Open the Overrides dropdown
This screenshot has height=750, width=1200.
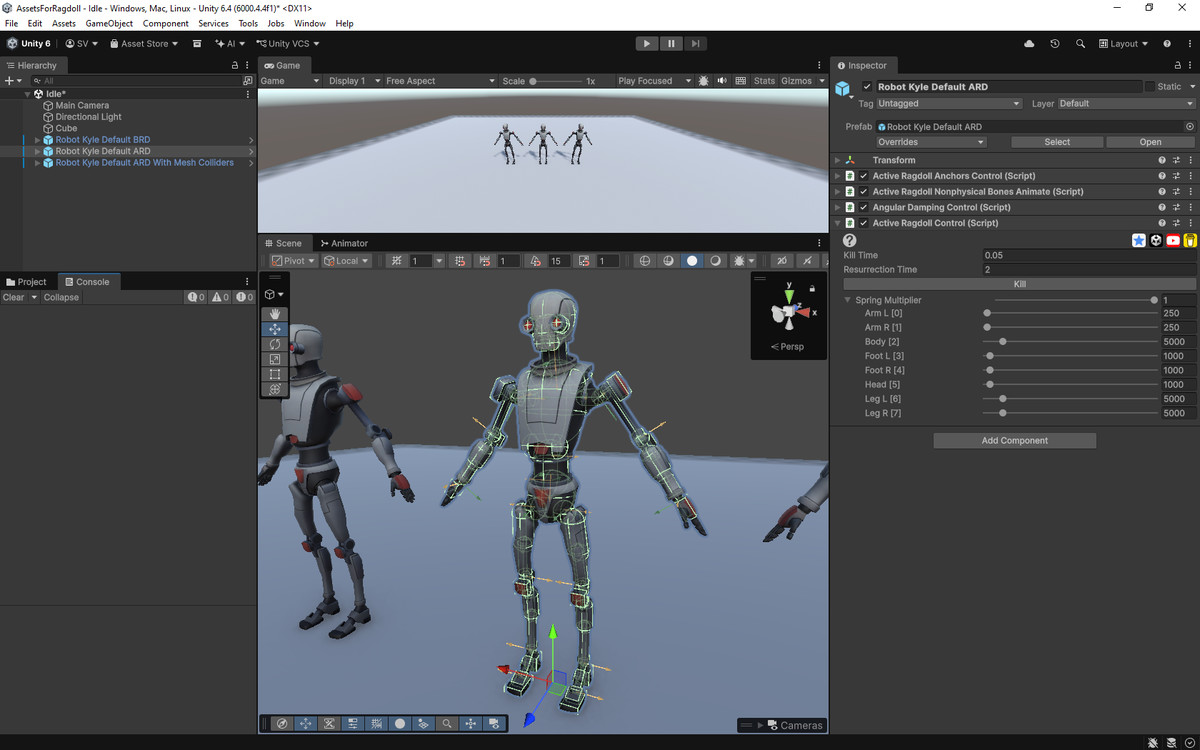931,142
